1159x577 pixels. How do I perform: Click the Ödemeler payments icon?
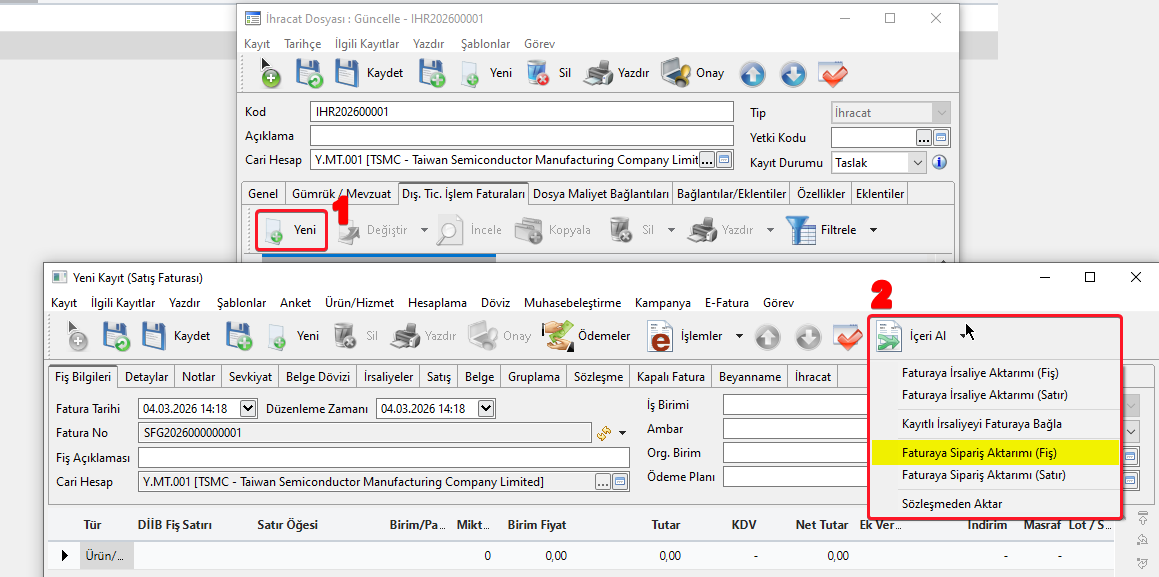point(558,337)
